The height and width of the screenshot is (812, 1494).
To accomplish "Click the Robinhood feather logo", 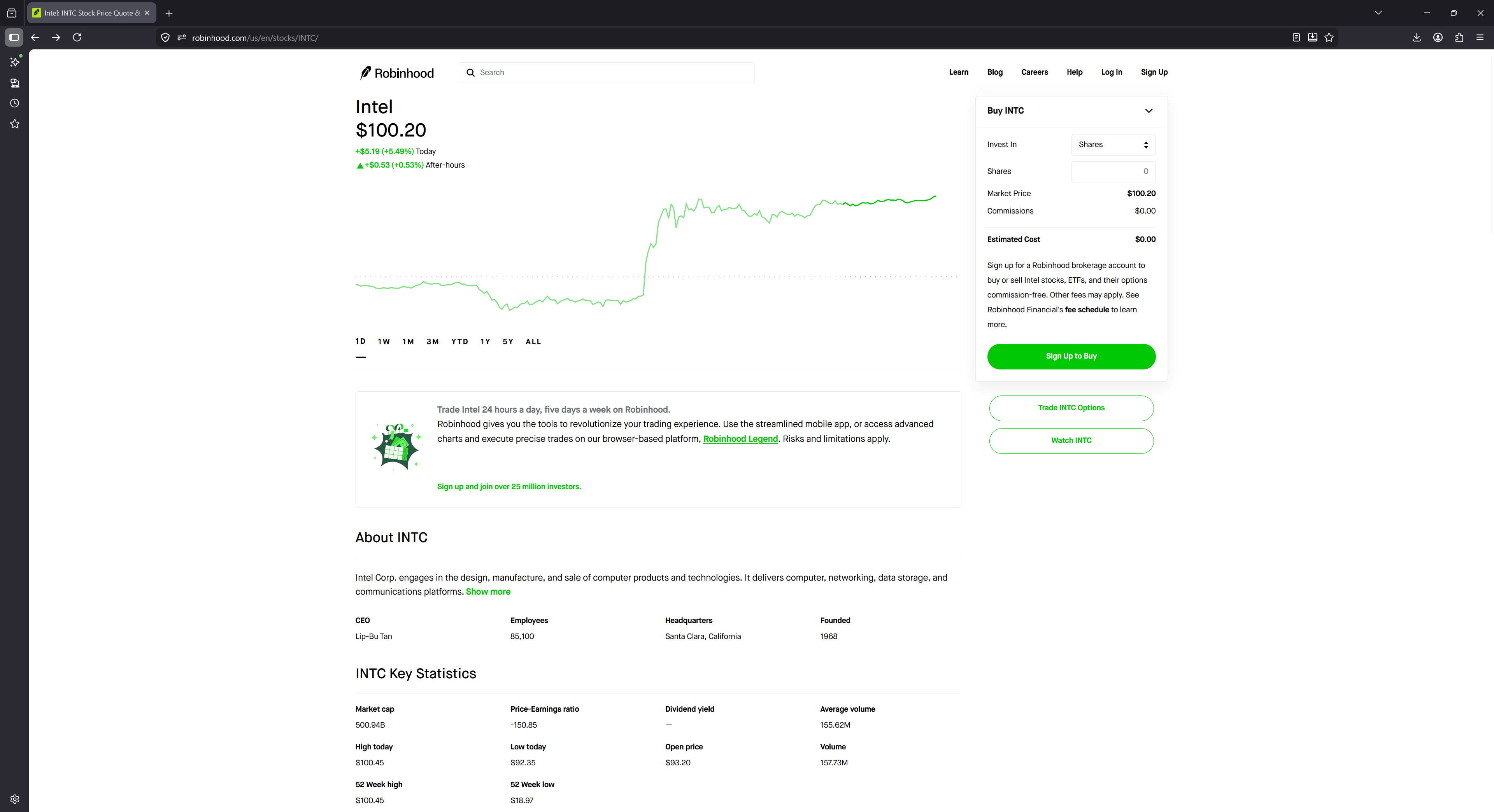I will [396, 73].
